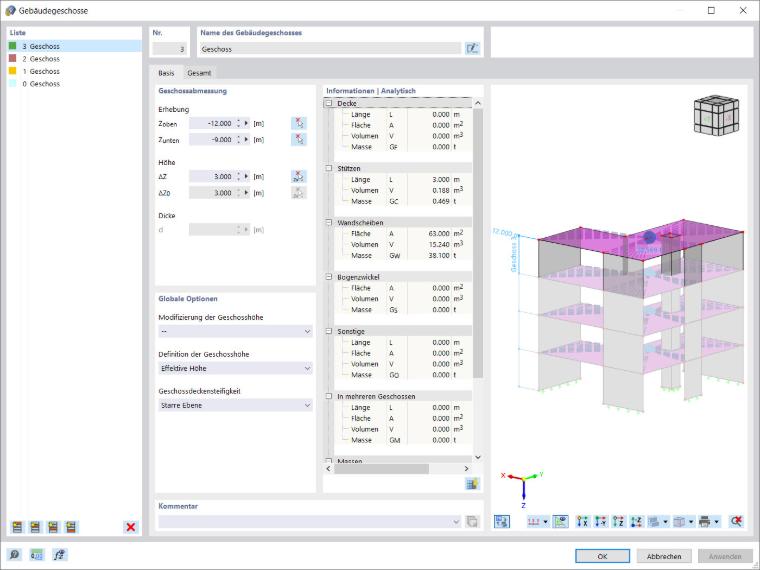Screen dimensions: 760x570
Task: Reset preview zoom with red X magnifier
Action: coord(737,522)
